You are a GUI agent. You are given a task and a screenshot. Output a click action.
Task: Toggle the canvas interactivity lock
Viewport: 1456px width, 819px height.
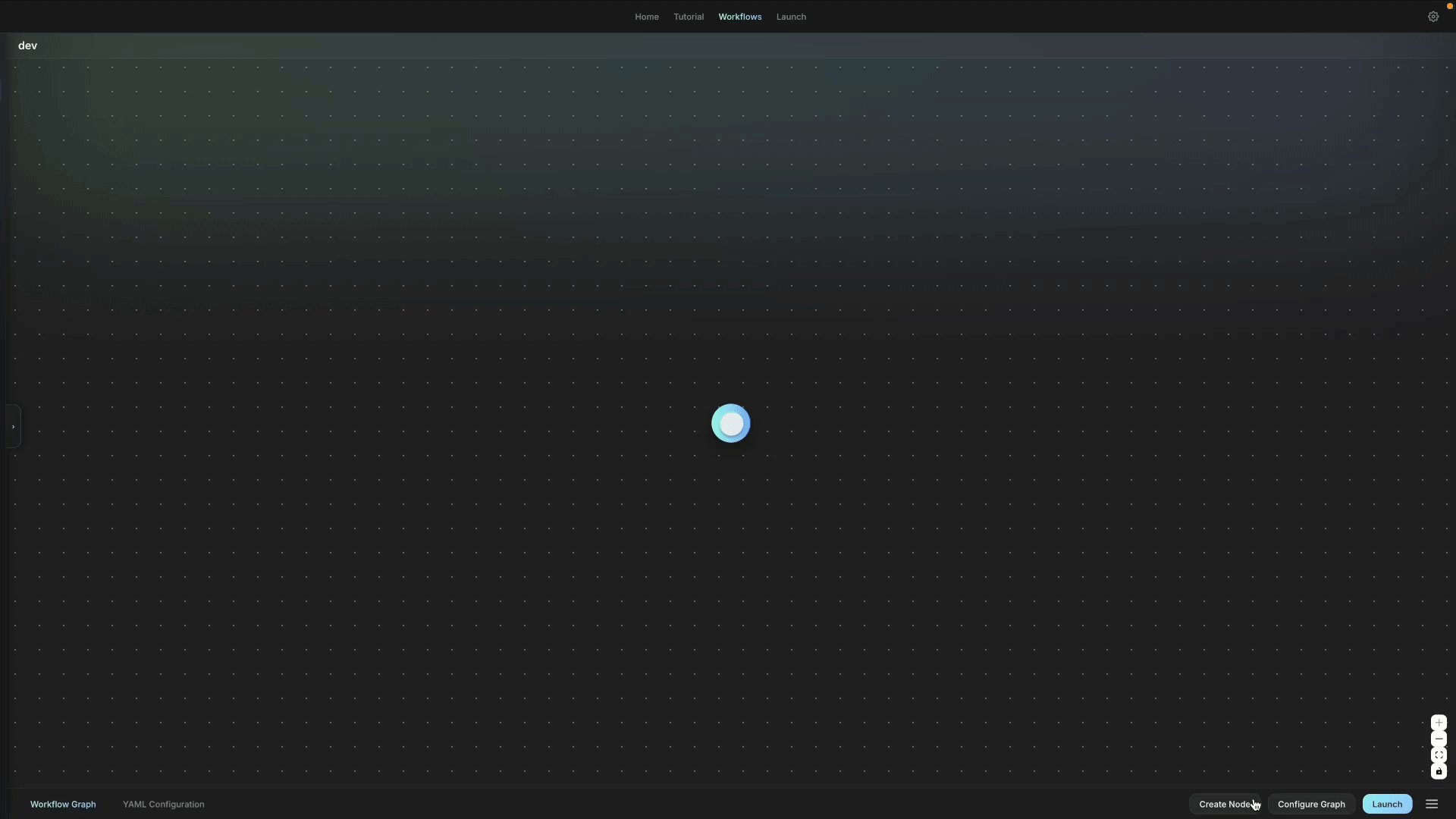pyautogui.click(x=1439, y=771)
